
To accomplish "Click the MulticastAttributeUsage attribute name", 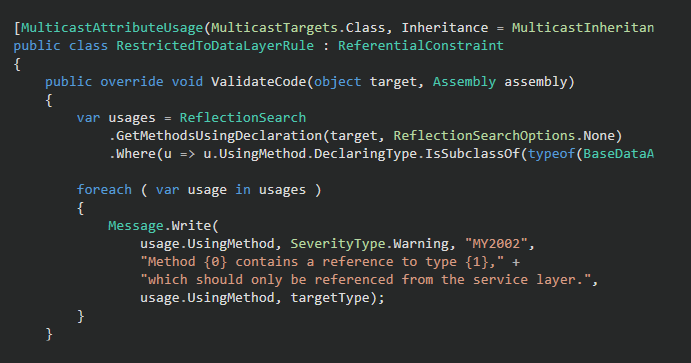I will click(x=112, y=28).
